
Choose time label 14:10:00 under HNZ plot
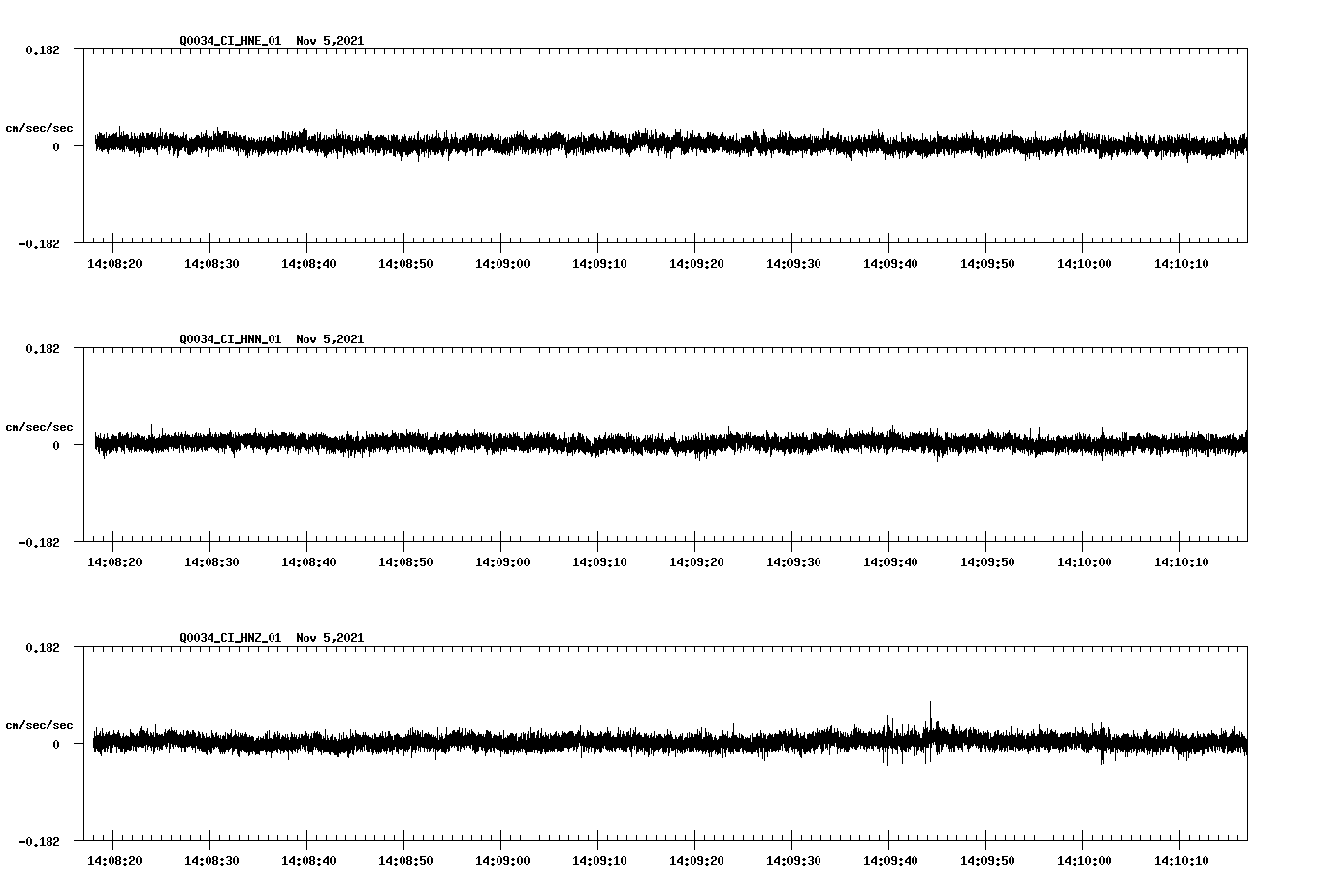coord(1084,860)
